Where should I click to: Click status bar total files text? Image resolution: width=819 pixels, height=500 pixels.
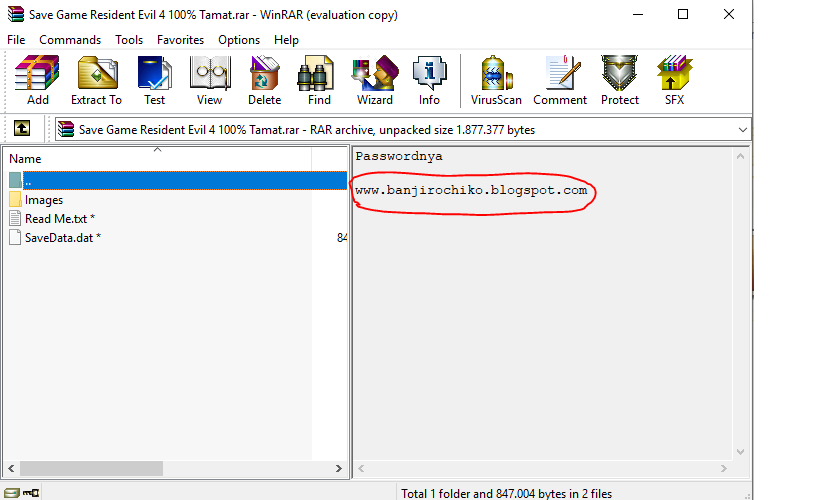pyautogui.click(x=506, y=493)
